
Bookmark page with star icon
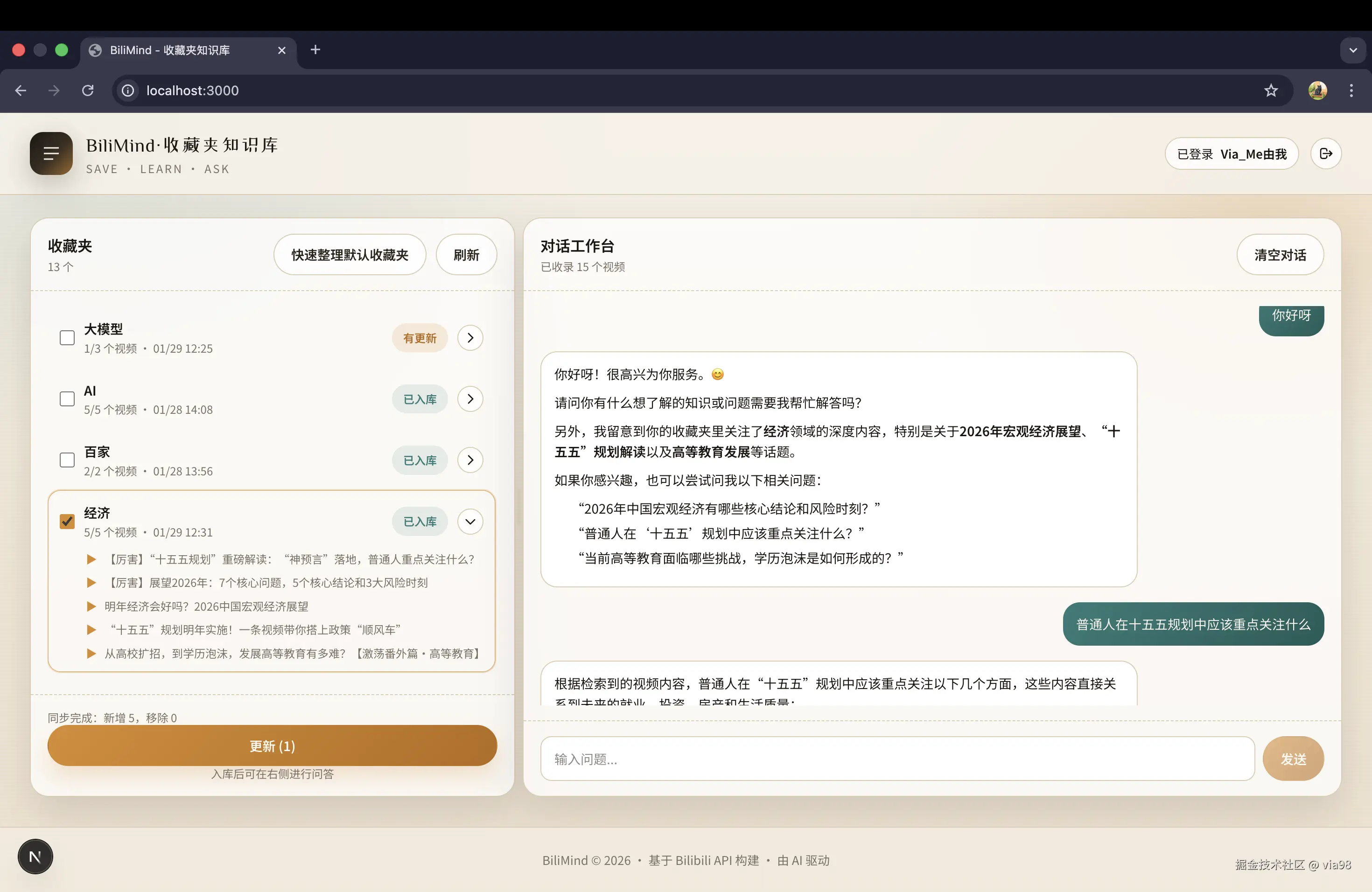coord(1271,91)
